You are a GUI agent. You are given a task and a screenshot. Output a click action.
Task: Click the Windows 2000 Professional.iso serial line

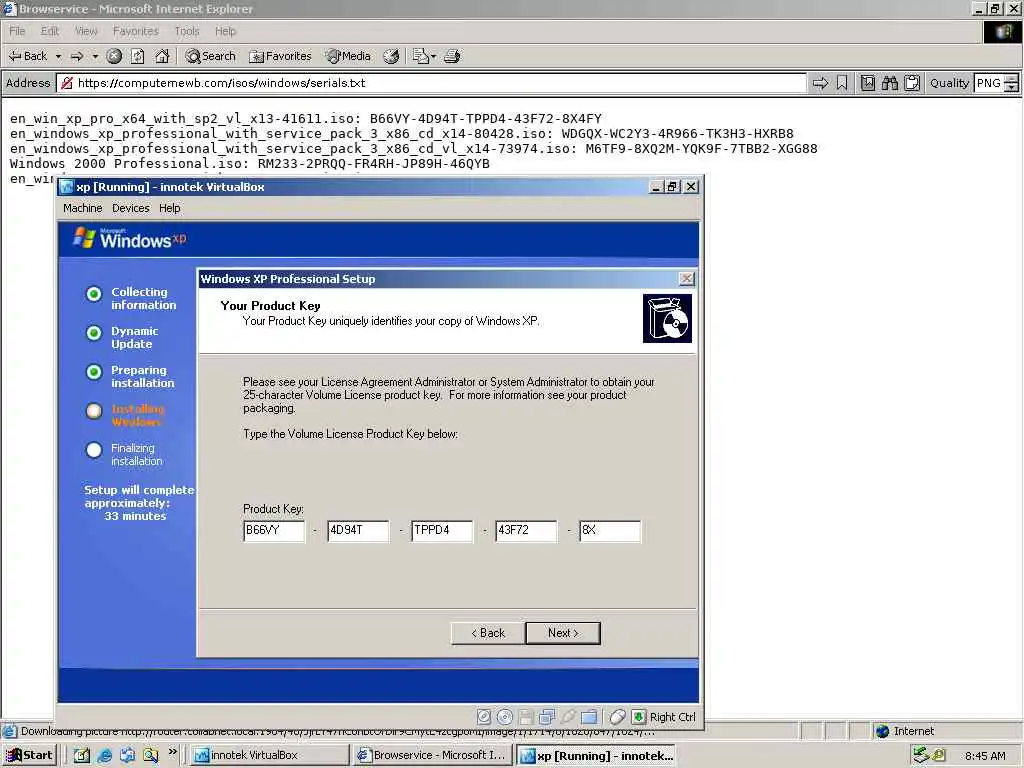tap(249, 163)
